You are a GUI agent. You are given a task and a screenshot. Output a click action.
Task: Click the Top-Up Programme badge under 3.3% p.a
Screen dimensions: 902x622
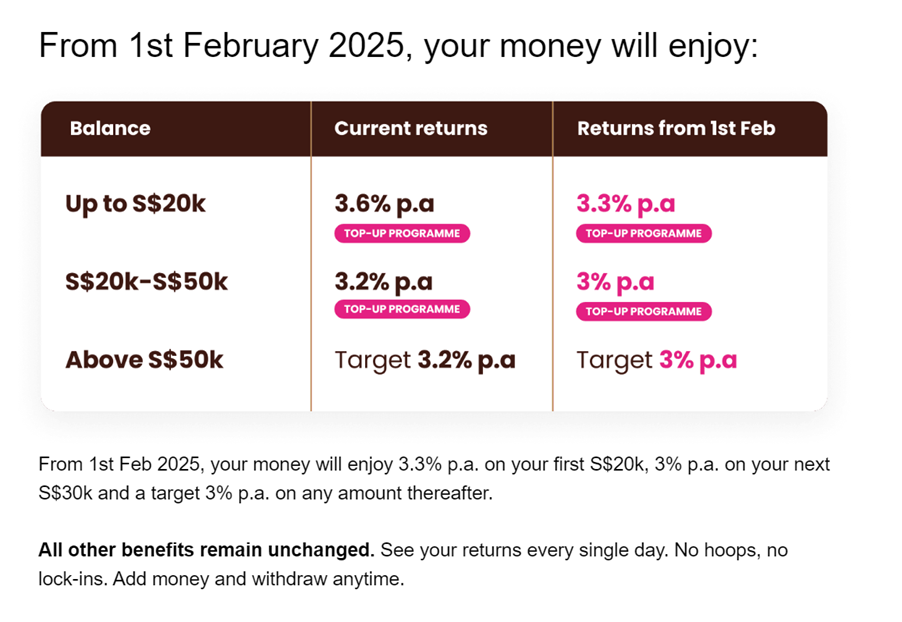click(x=644, y=234)
